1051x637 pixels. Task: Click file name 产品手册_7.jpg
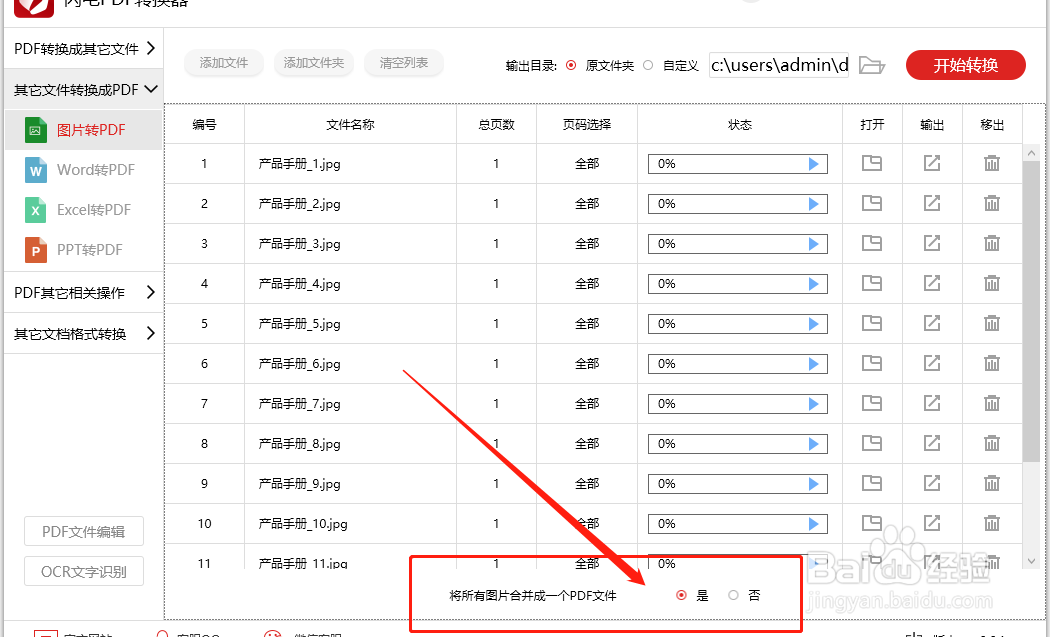300,404
